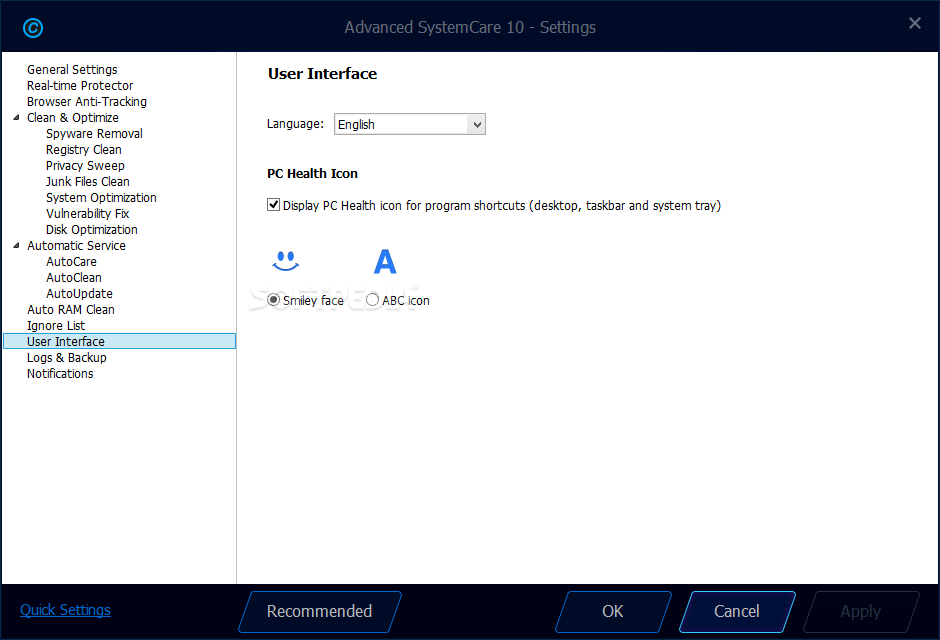
Task: Select Vulnerability Fix
Action: tap(88, 214)
